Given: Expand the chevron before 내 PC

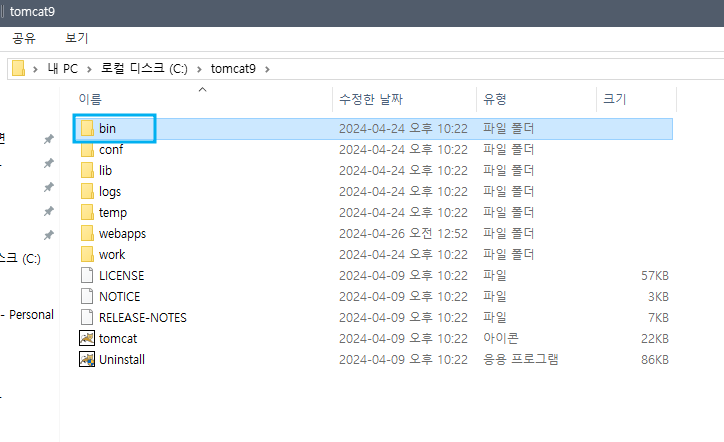Looking at the screenshot, I should click(35, 69).
